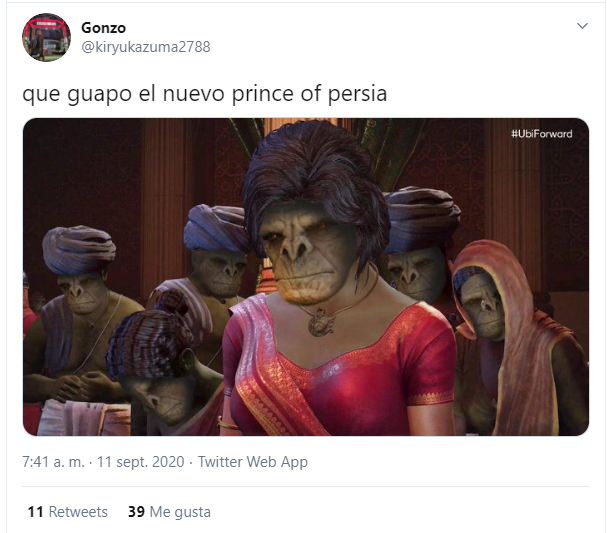The width and height of the screenshot is (607, 533).
Task: Open the attached tweet image
Action: tap(306, 277)
